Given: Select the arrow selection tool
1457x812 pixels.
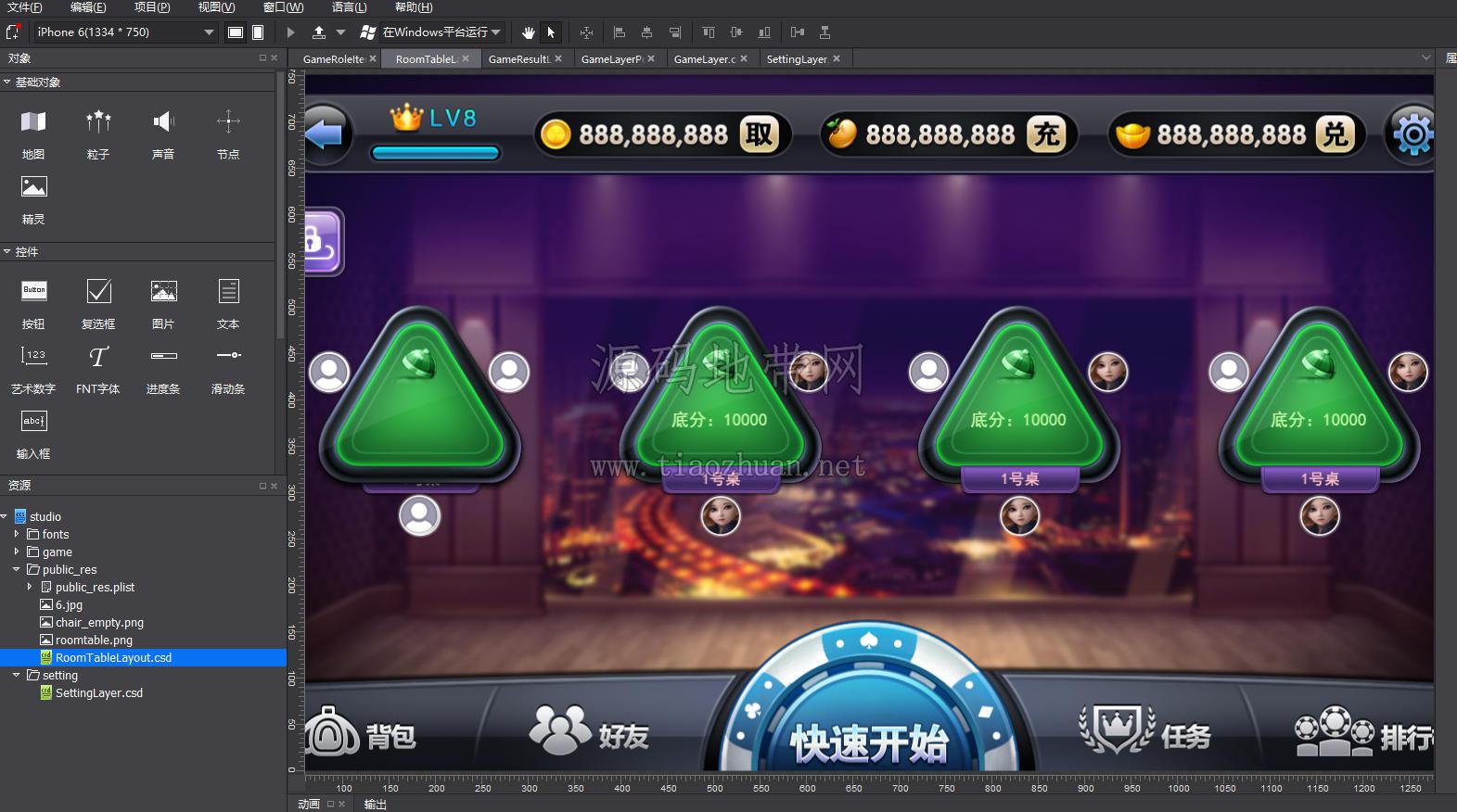Looking at the screenshot, I should pyautogui.click(x=551, y=32).
